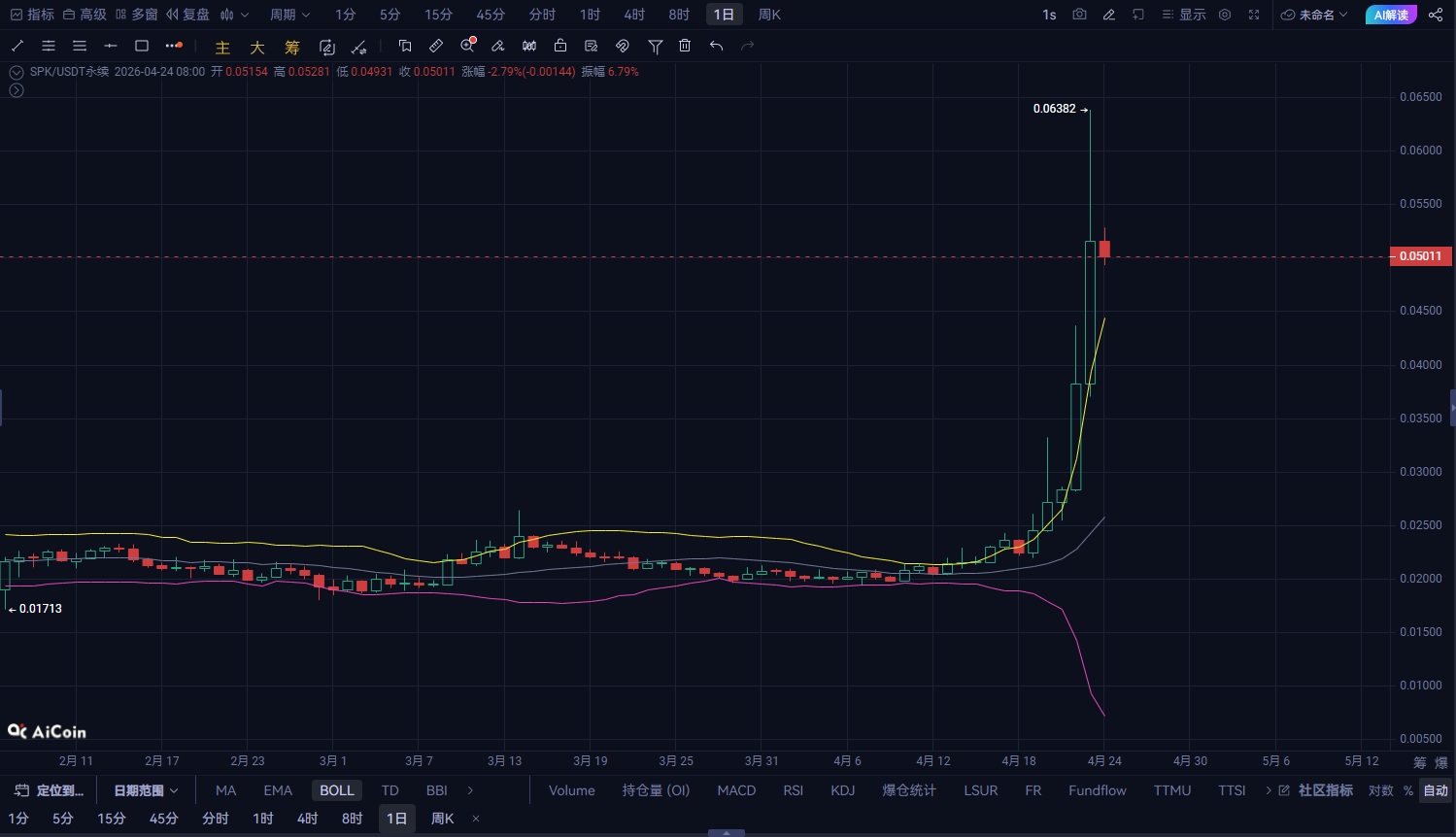Delete drawings with the trash icon
The image size is (1456, 837).
coord(685,46)
